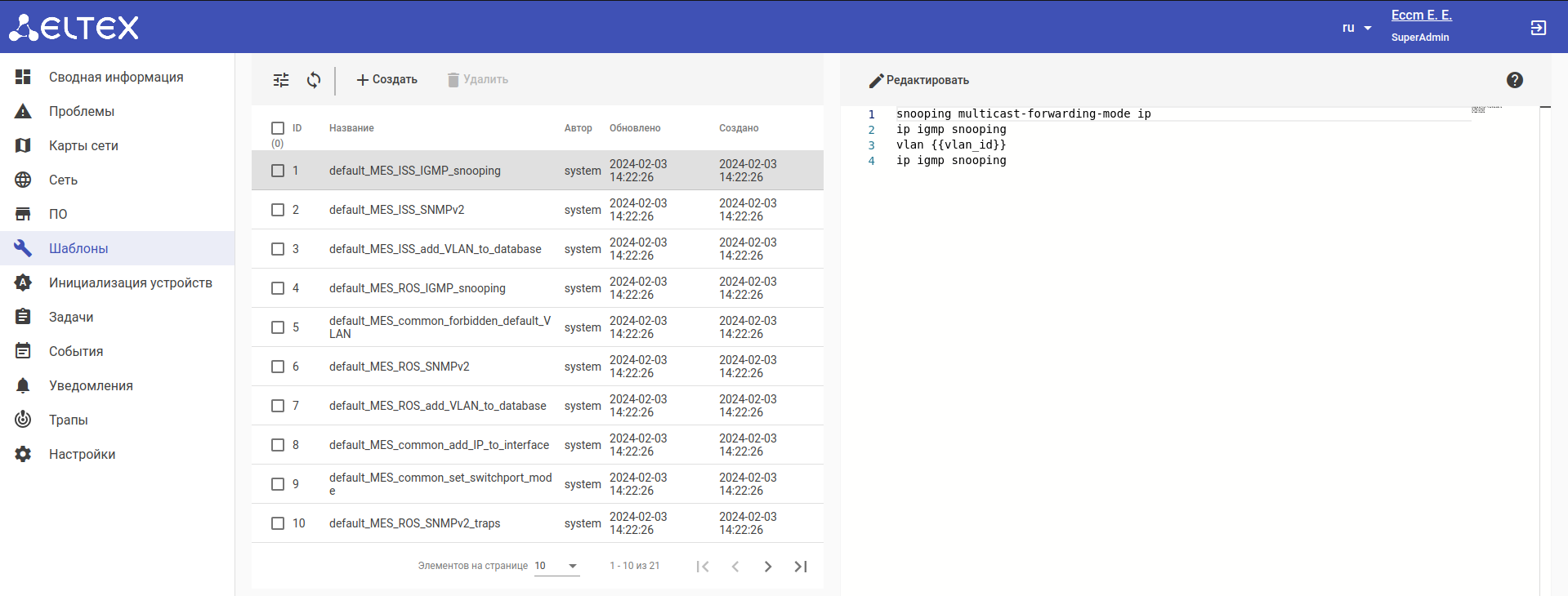
Task: Check the select-all checkbox in table header
Action: pyautogui.click(x=278, y=128)
